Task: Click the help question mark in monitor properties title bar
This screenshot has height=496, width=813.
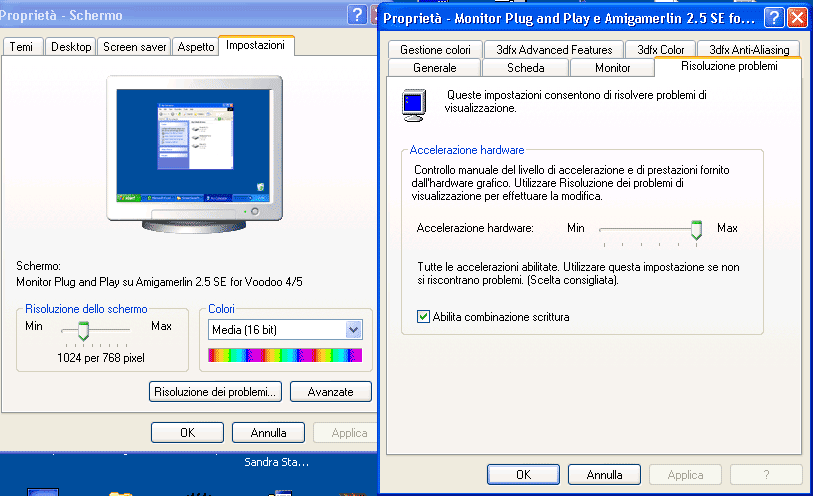Action: [x=774, y=18]
